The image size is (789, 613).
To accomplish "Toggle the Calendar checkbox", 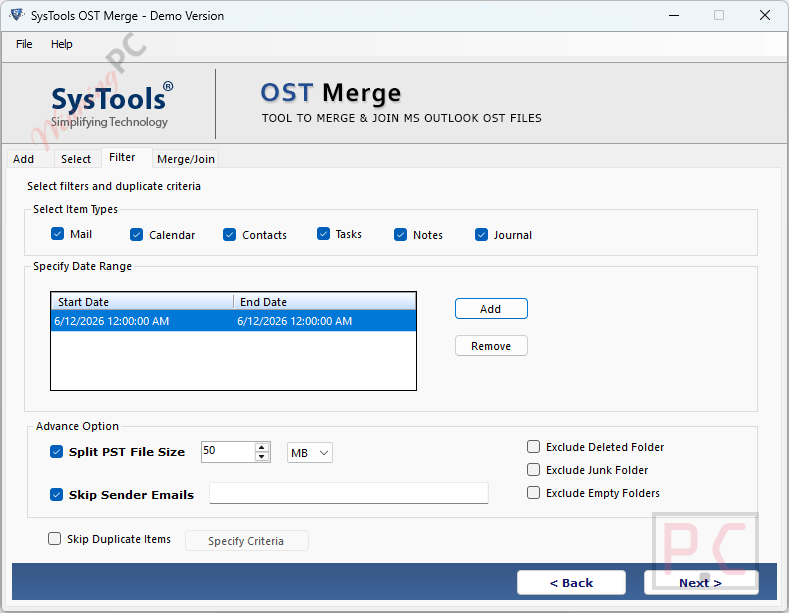I will coord(136,235).
